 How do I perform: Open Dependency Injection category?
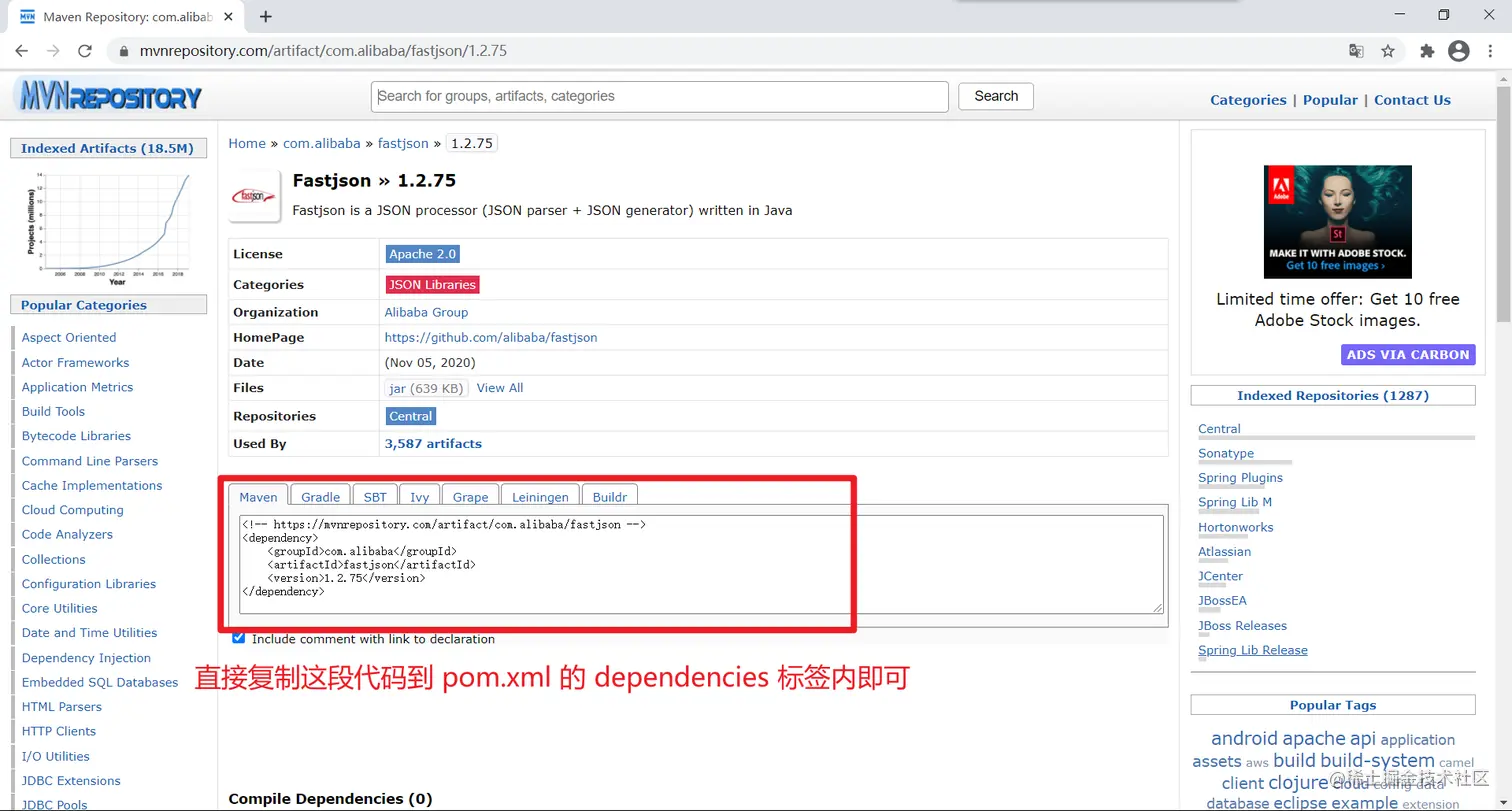(86, 658)
